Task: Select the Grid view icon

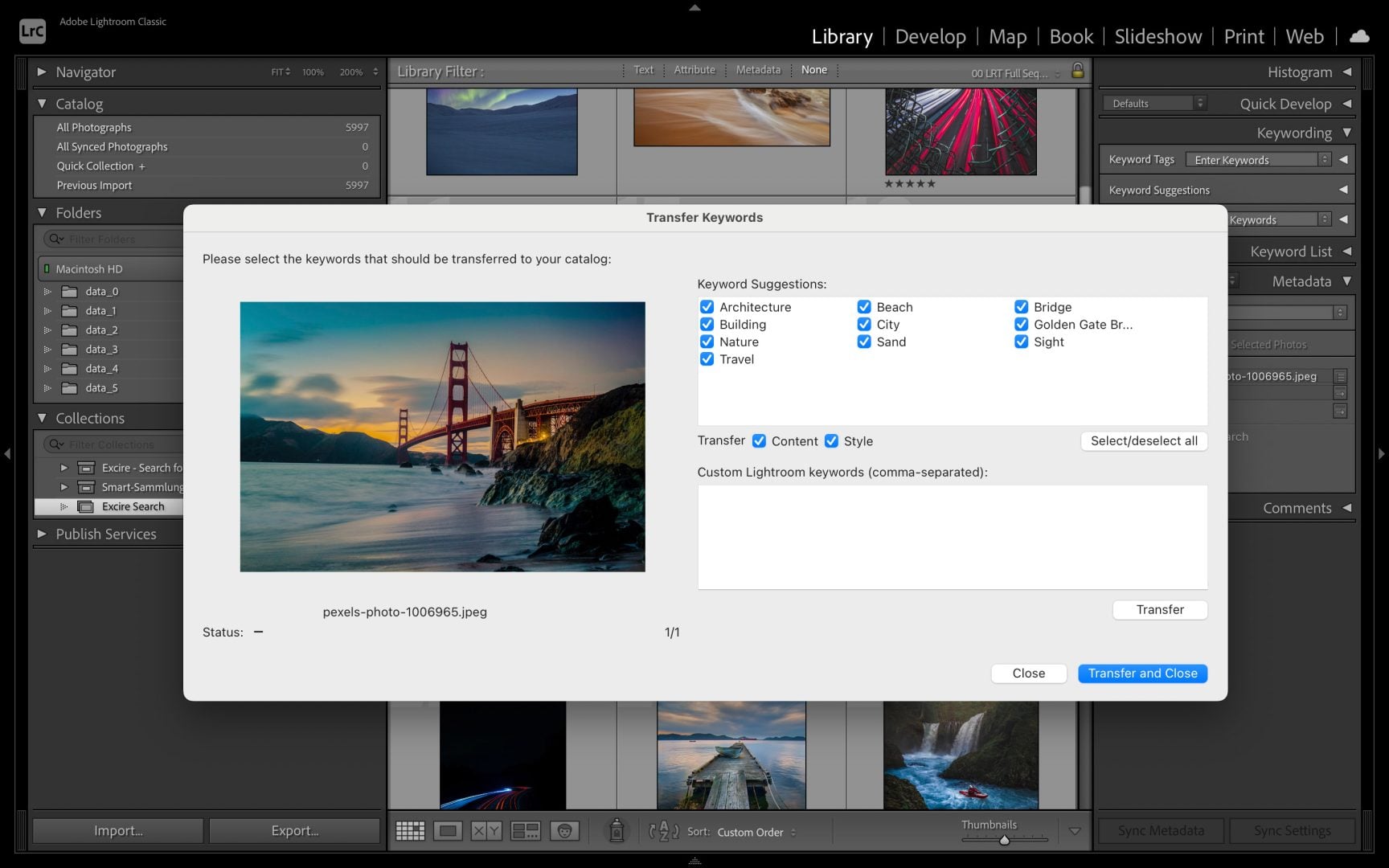Action: click(412, 830)
